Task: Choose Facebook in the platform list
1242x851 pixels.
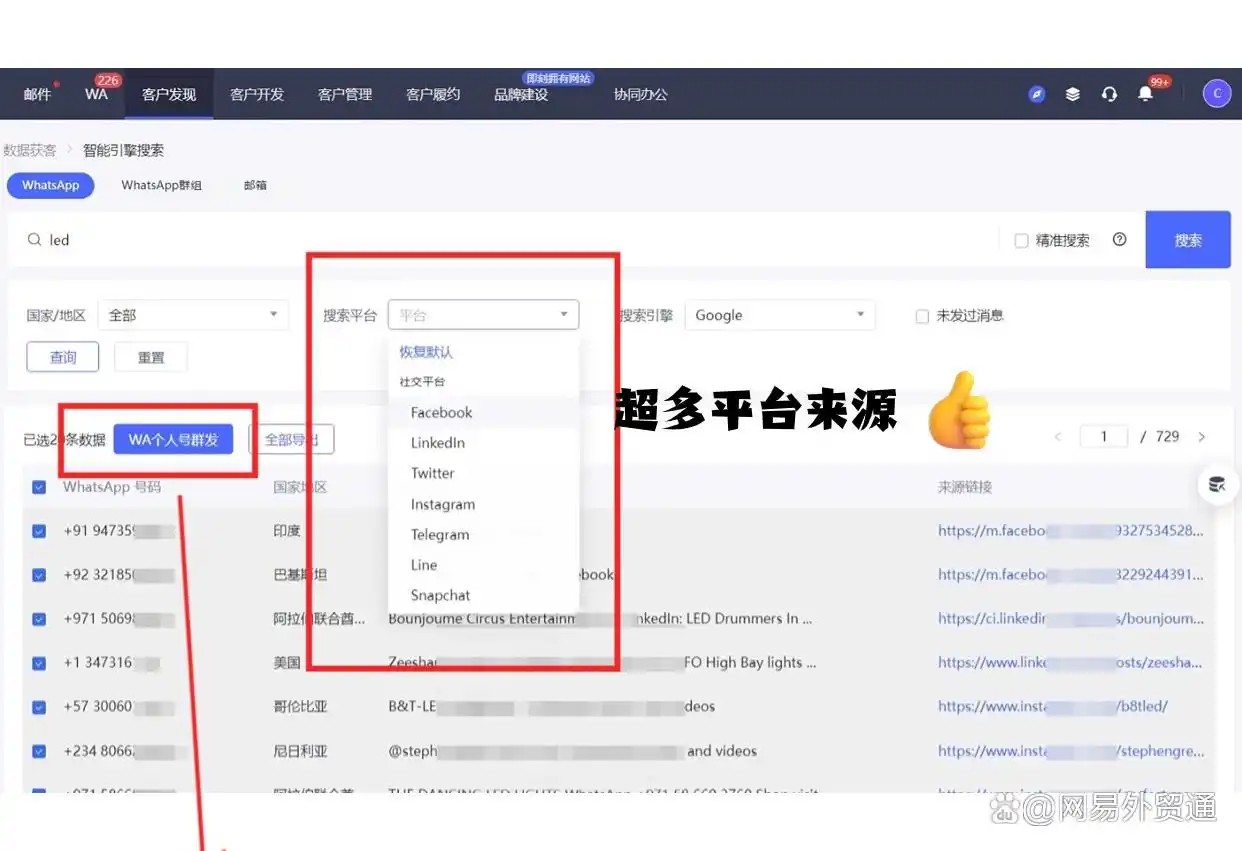Action: [x=441, y=412]
